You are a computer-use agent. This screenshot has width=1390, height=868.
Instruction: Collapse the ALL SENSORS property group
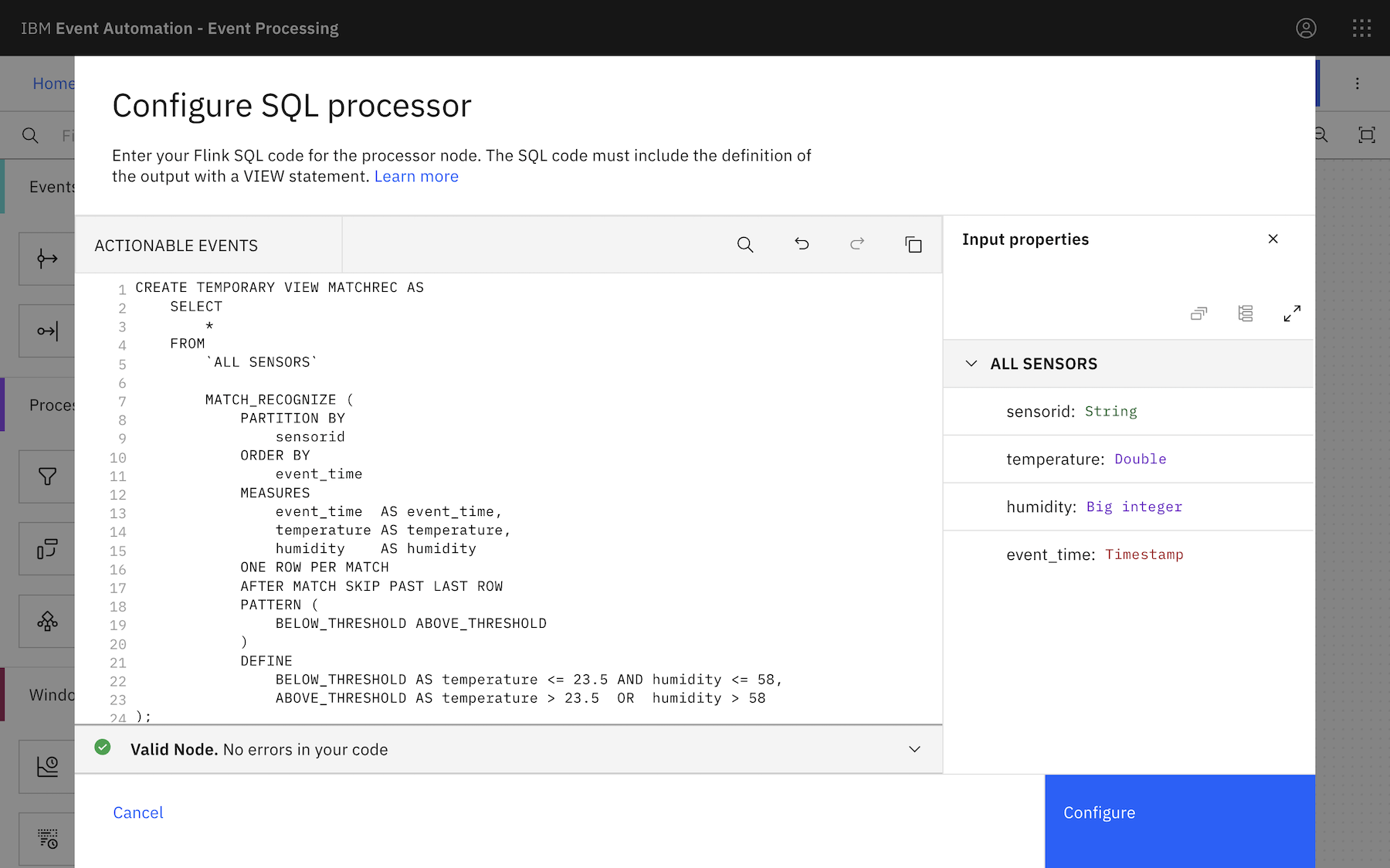[x=971, y=364]
